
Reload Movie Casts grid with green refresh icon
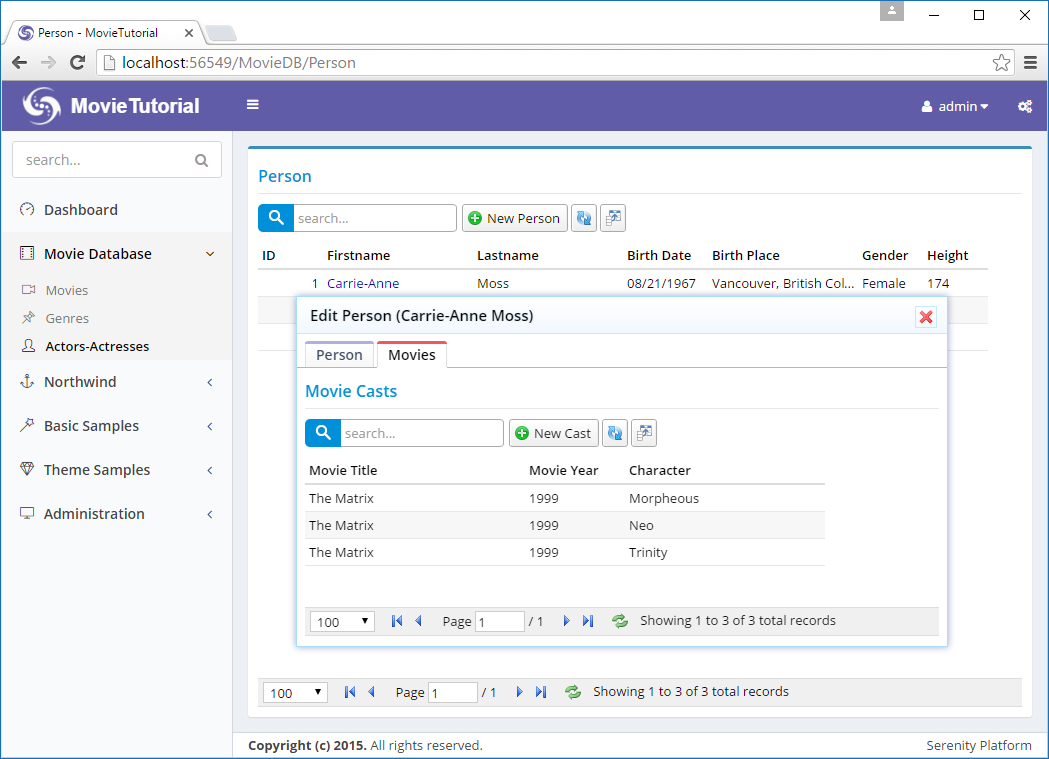[x=620, y=621]
